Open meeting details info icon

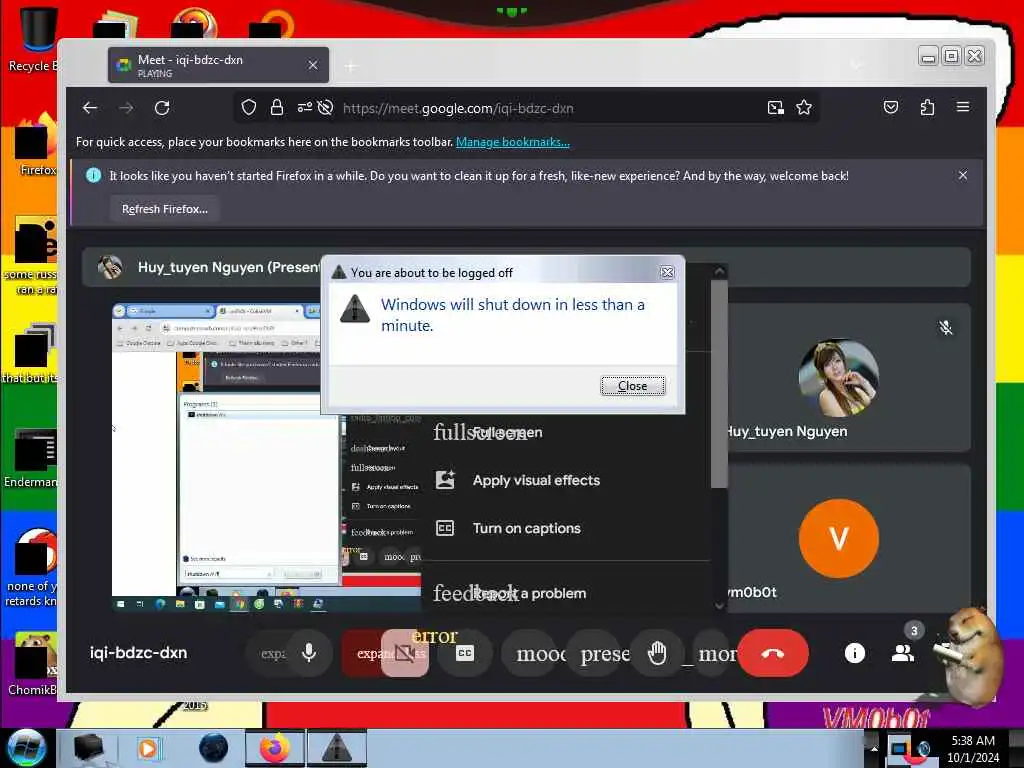[x=854, y=653]
